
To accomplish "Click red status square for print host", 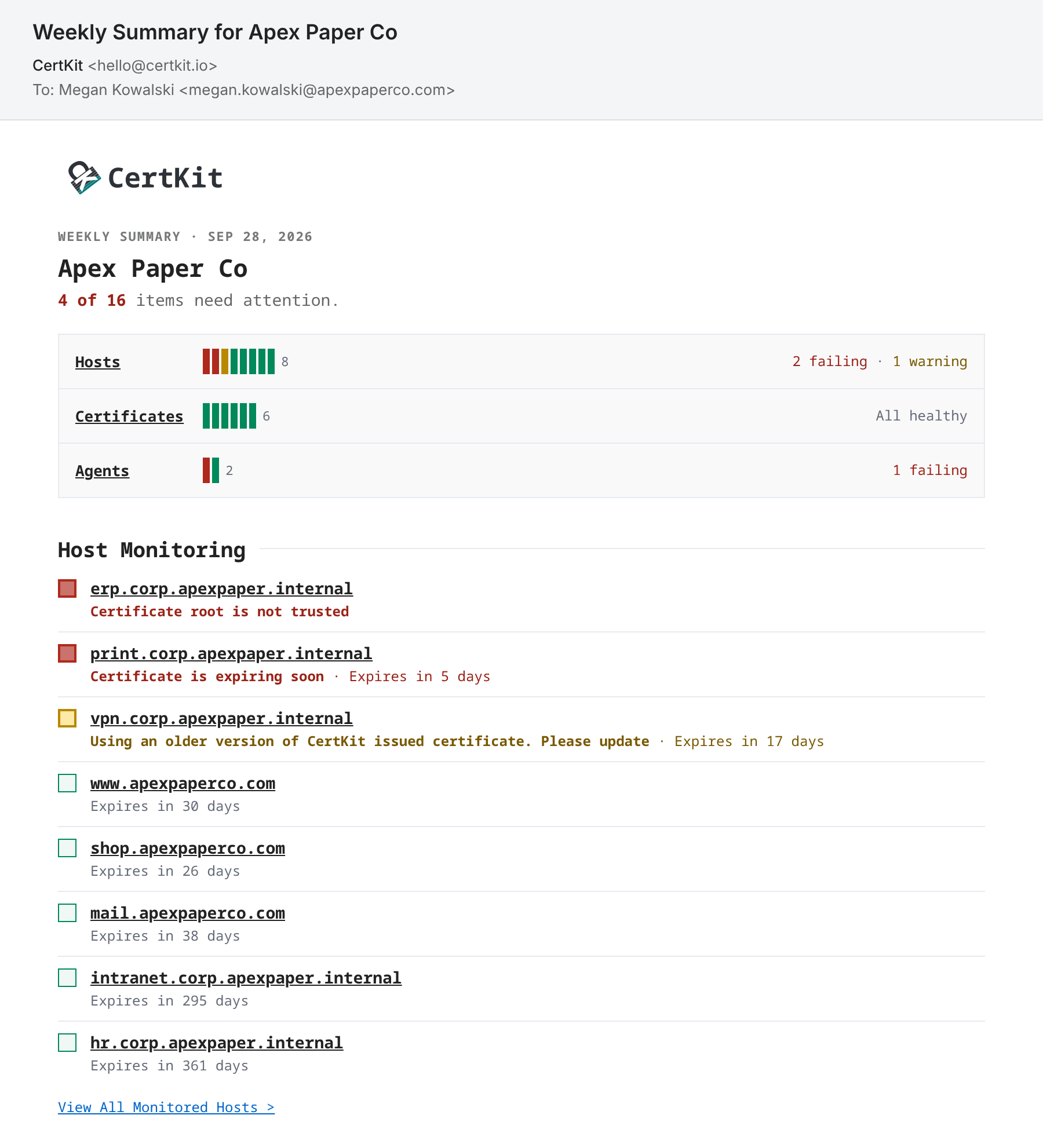I will click(67, 653).
